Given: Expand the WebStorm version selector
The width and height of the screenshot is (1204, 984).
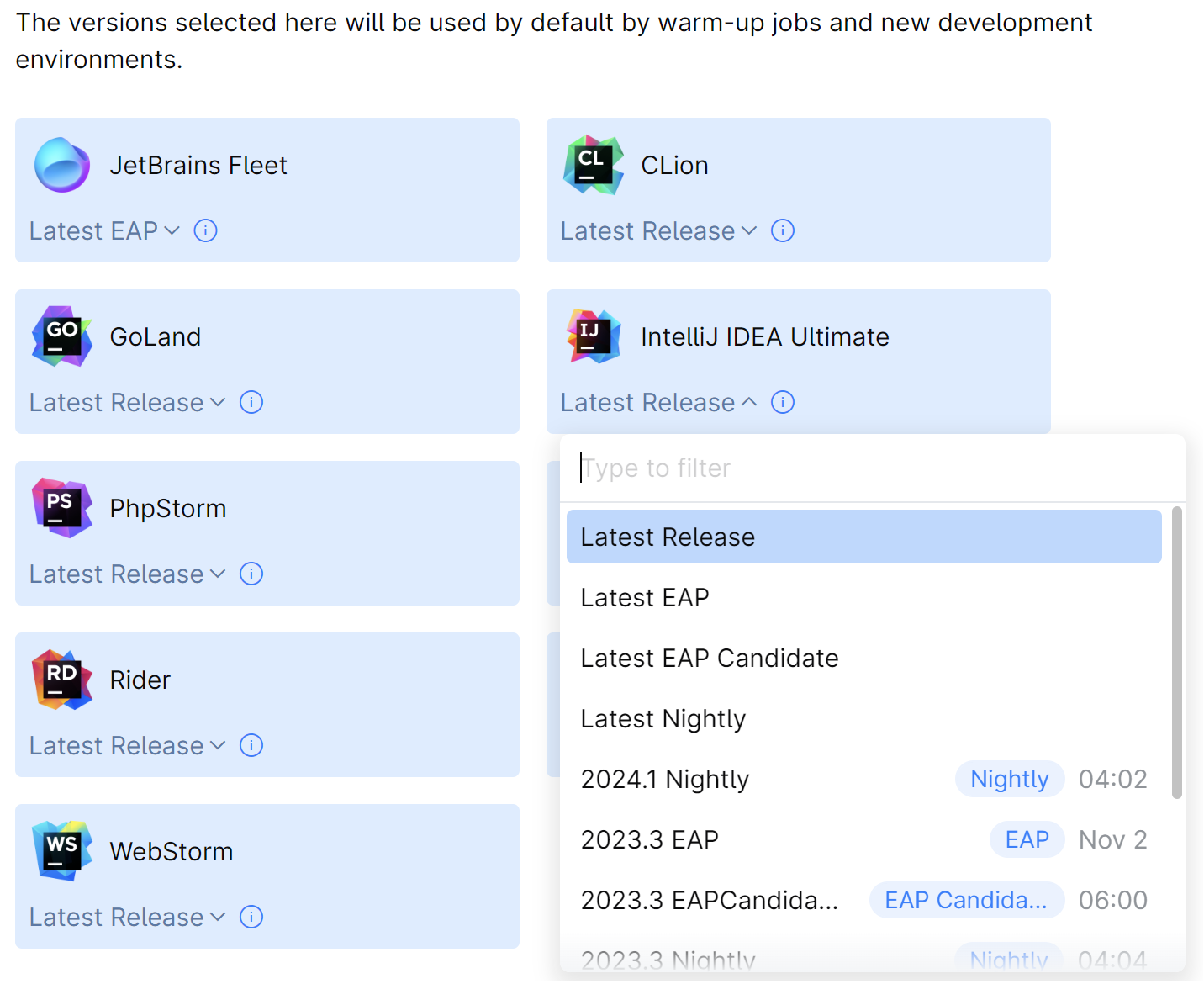Looking at the screenshot, I should [x=126, y=917].
